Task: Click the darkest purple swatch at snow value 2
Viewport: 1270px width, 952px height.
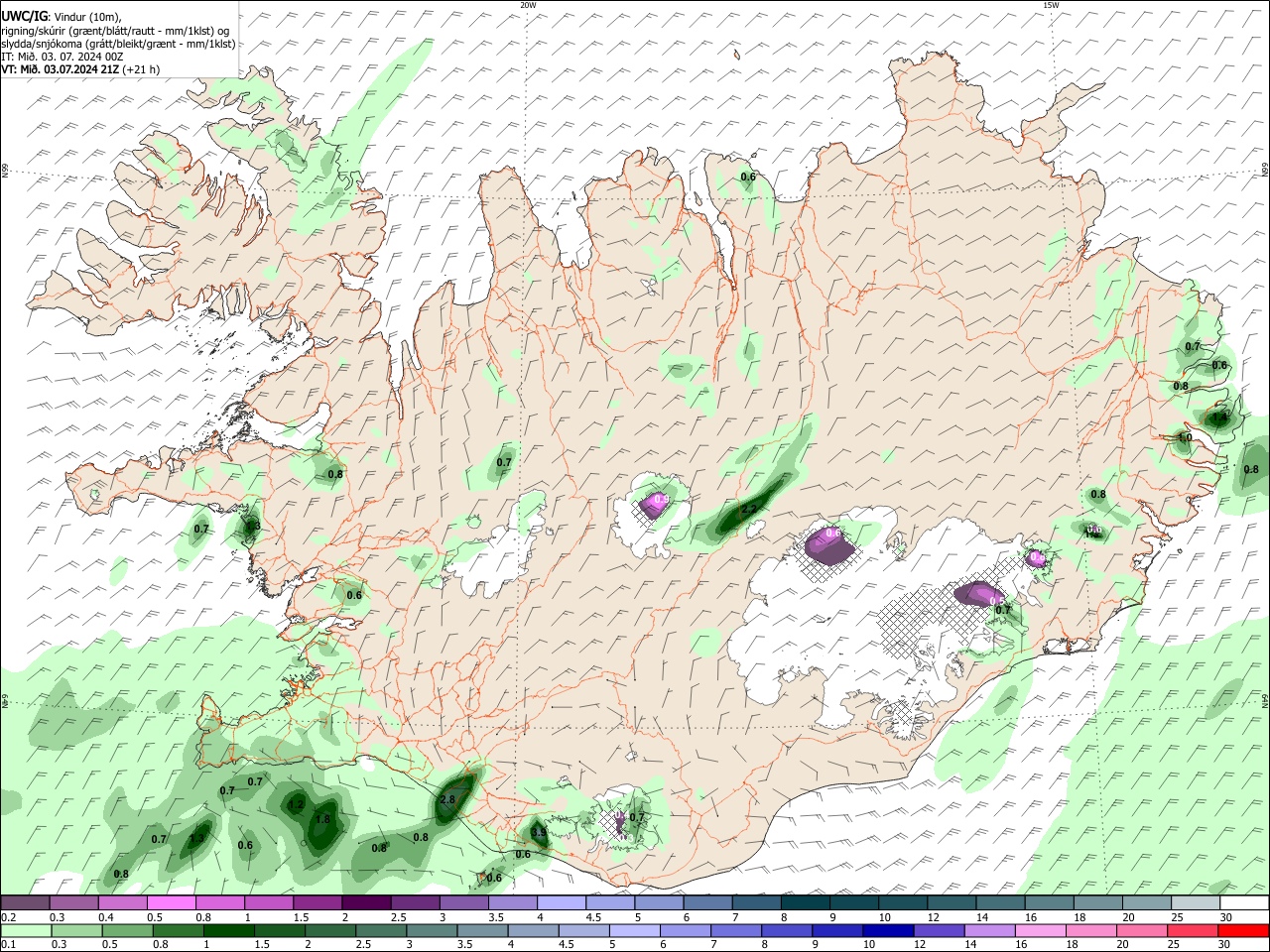Action: click(365, 902)
